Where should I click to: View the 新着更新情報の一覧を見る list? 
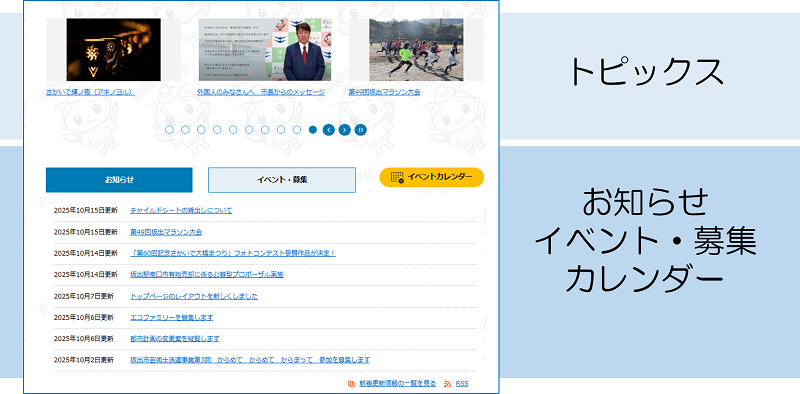coord(397,383)
